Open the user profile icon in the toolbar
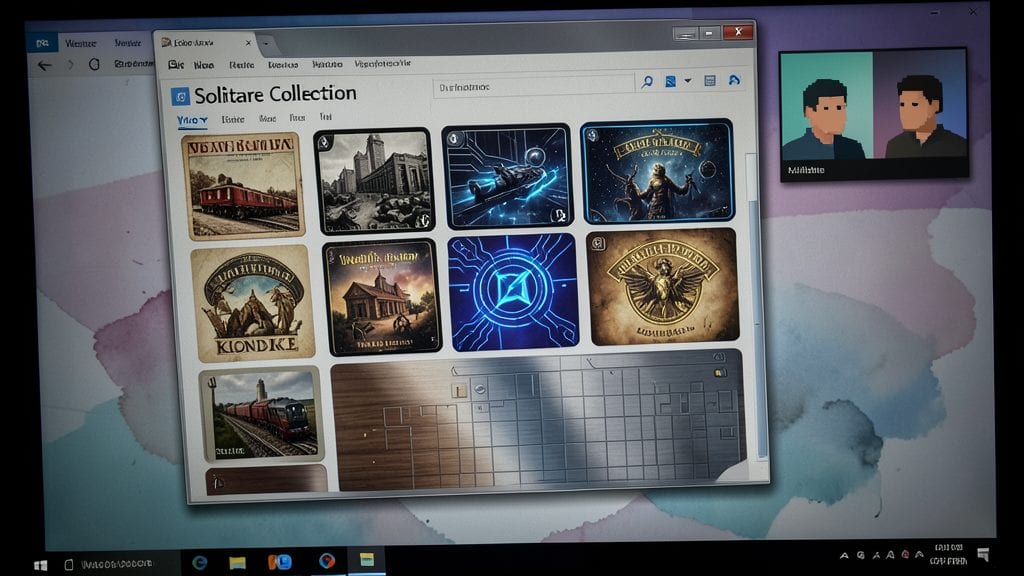Viewport: 1024px width, 576px height. (x=734, y=80)
